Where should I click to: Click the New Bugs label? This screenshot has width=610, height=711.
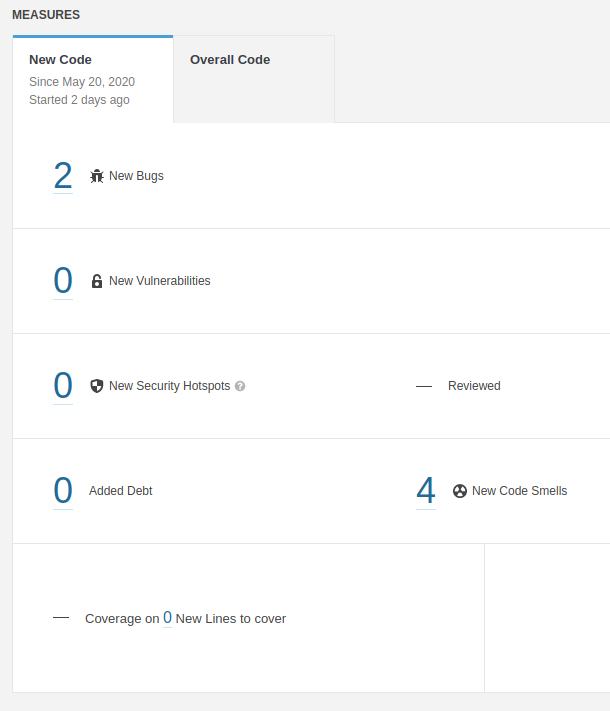click(x=136, y=176)
